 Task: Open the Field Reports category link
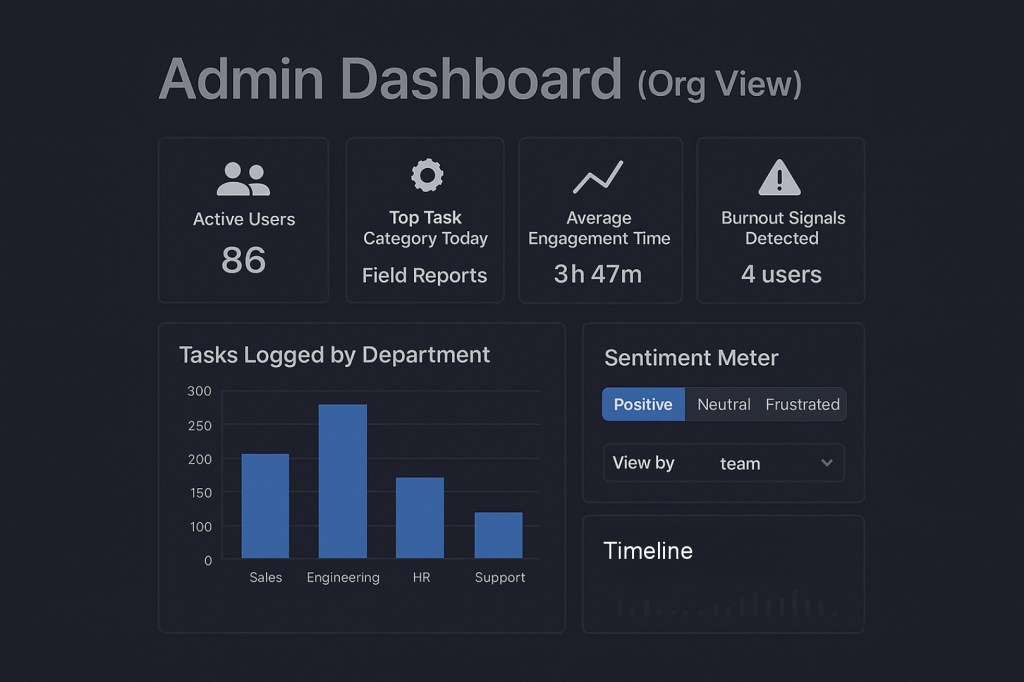click(x=424, y=275)
